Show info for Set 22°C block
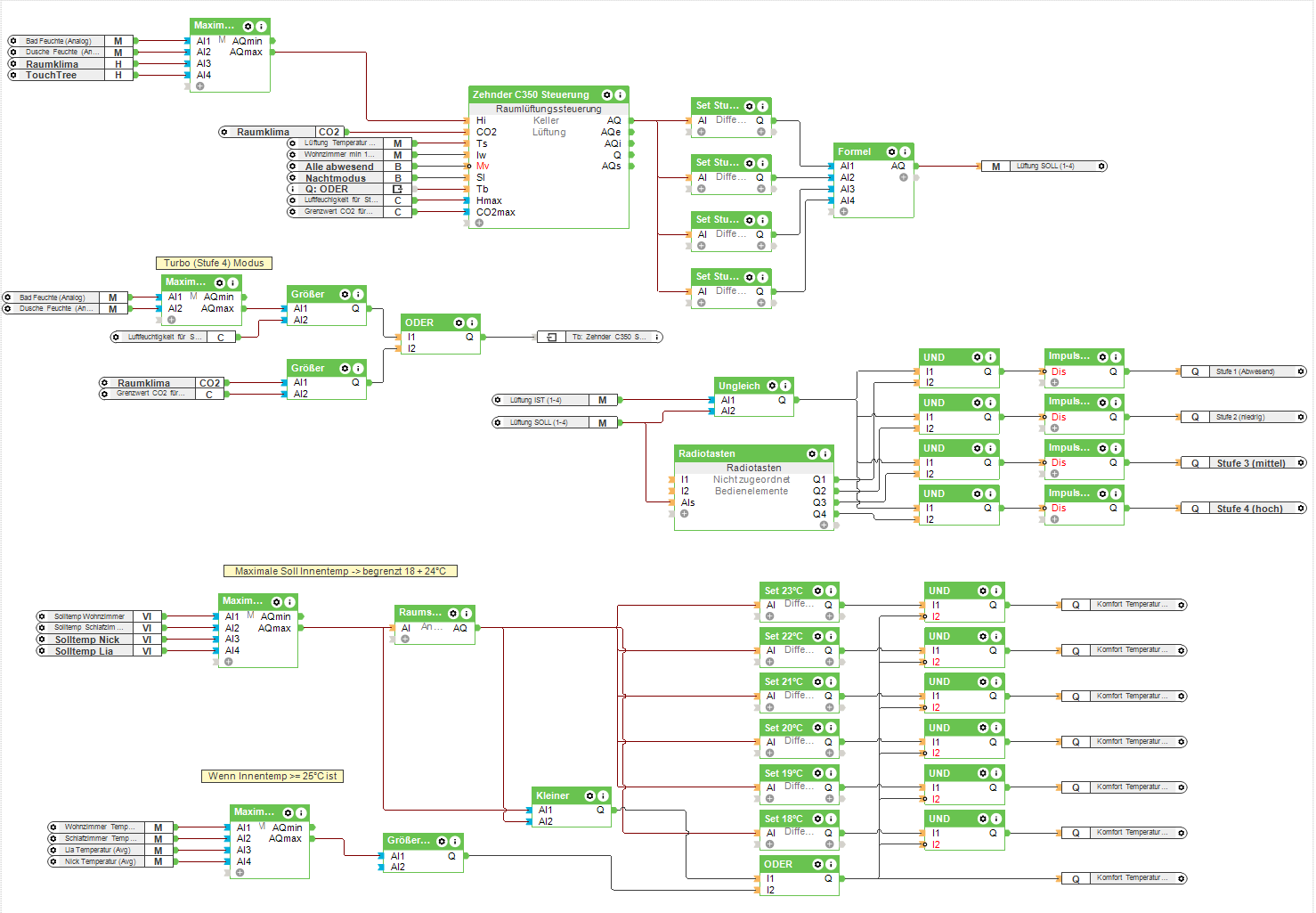Viewport: 1316px width, 913px height. point(831,636)
